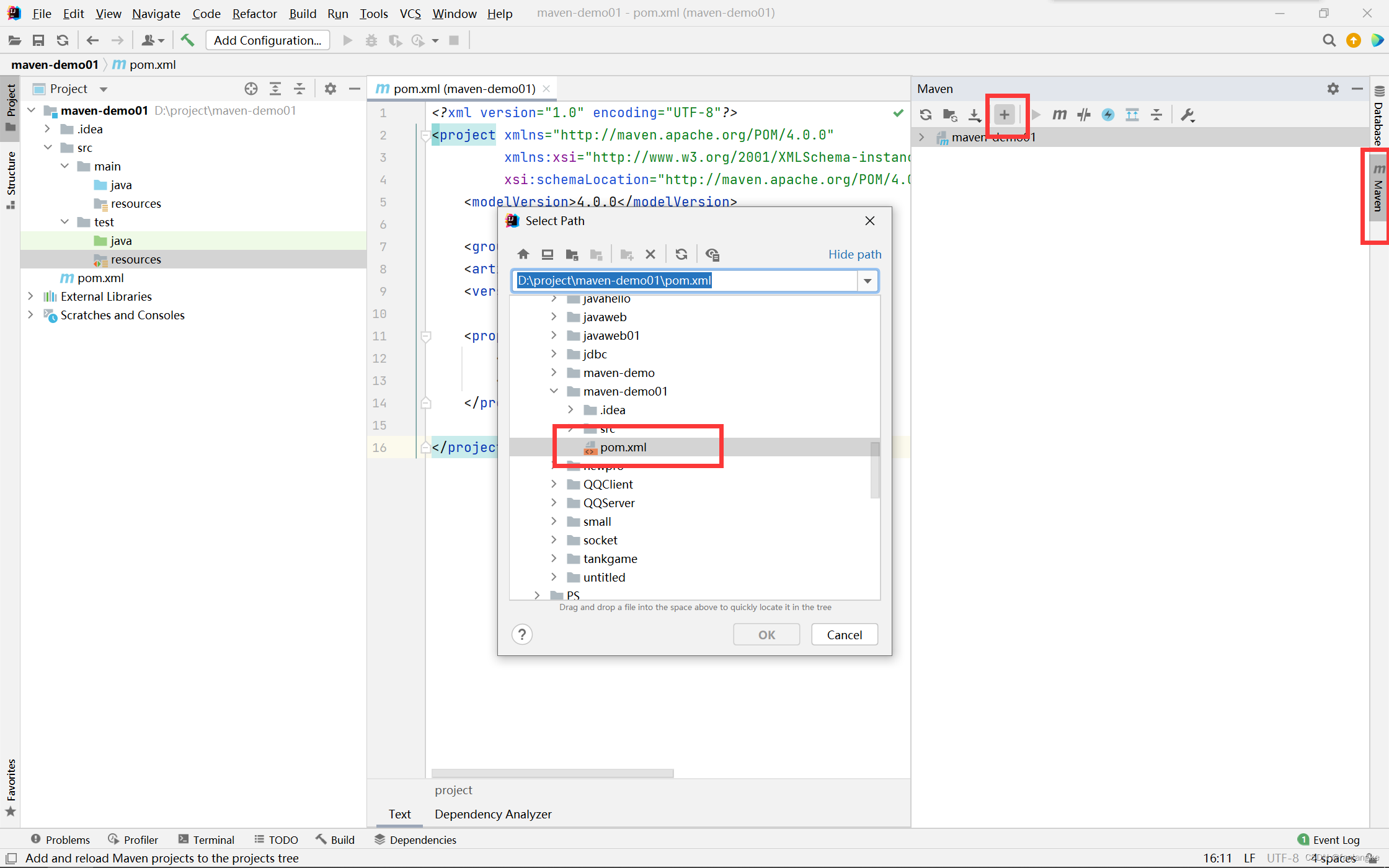Expand QQClient folder in Select Path tree
The height and width of the screenshot is (868, 1389).
pyautogui.click(x=554, y=484)
